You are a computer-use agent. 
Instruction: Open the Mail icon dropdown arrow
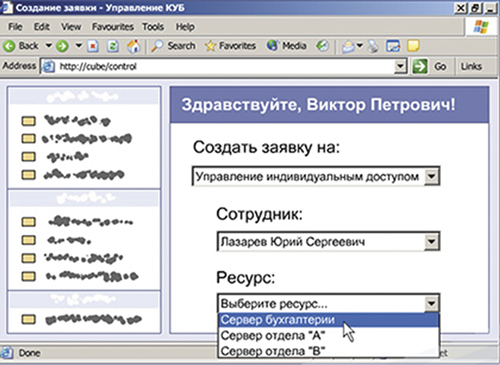(359, 45)
